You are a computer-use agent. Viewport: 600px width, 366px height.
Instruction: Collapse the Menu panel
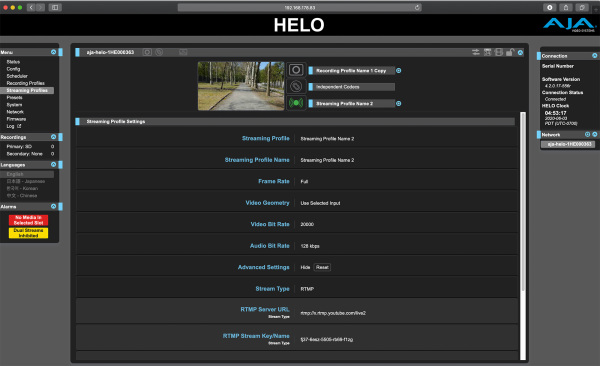coord(54,52)
